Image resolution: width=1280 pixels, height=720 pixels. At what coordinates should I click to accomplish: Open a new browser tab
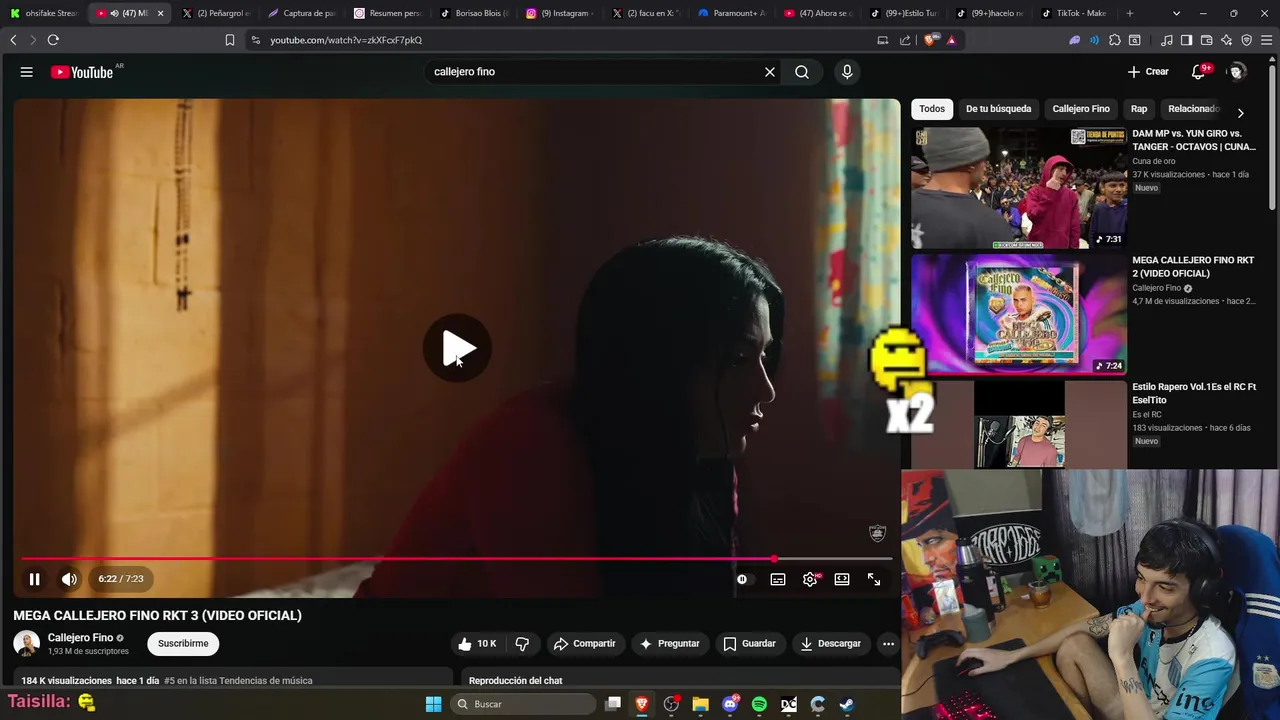(1130, 13)
